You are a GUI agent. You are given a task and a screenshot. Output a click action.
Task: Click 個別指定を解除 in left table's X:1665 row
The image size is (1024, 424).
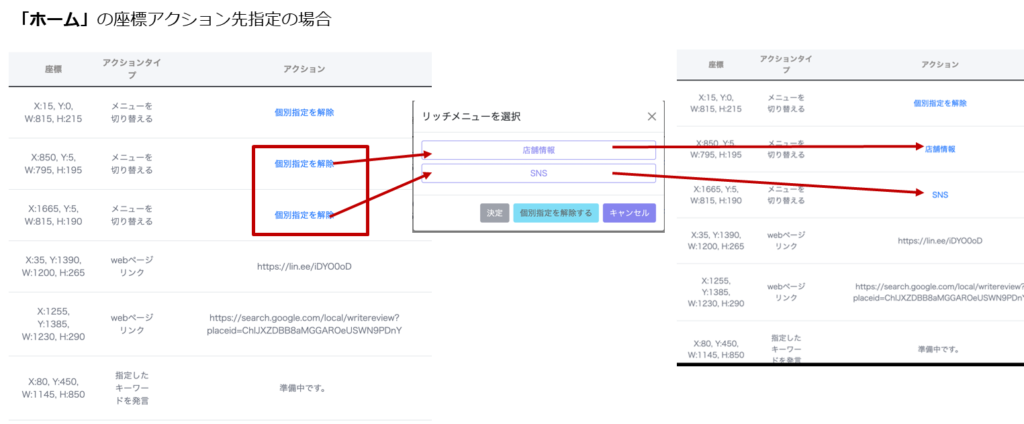tap(304, 215)
